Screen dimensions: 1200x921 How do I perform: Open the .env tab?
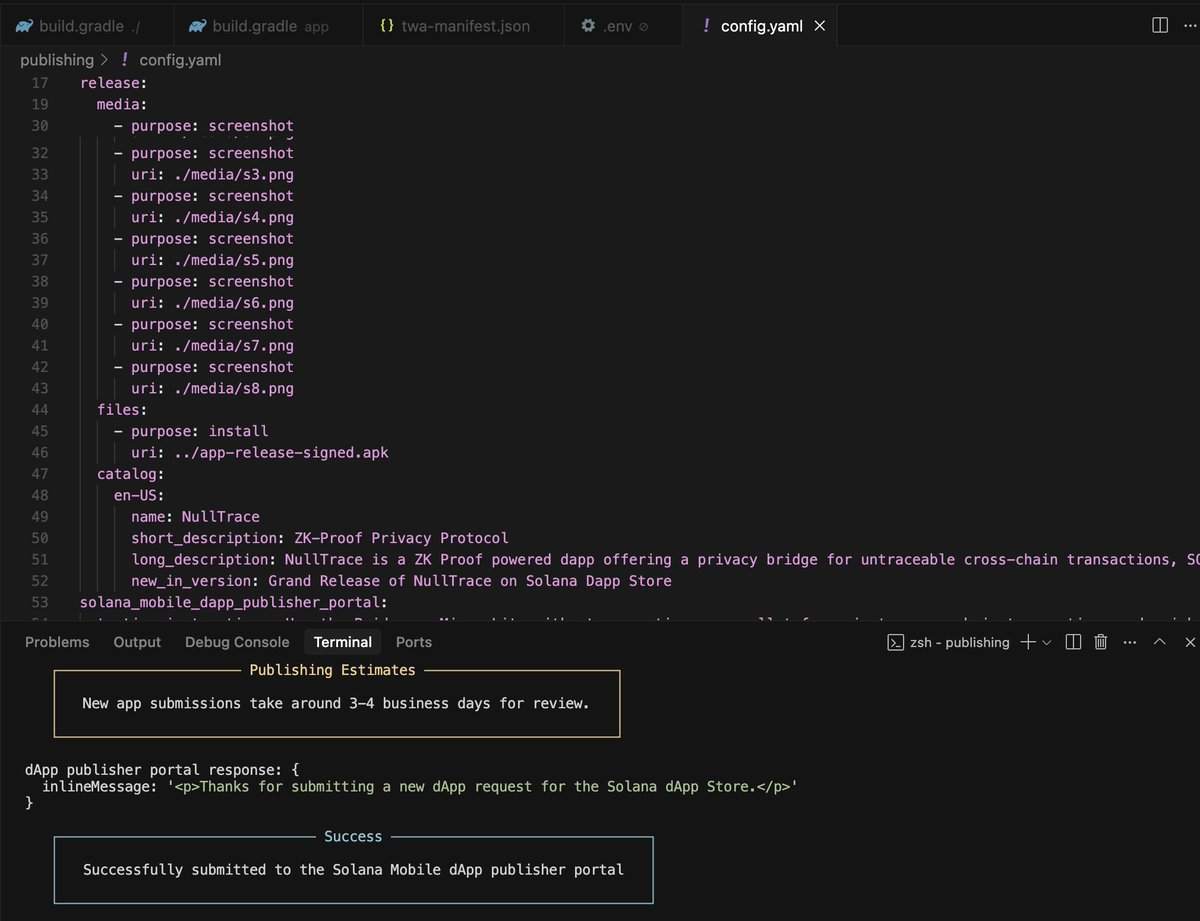[x=624, y=26]
